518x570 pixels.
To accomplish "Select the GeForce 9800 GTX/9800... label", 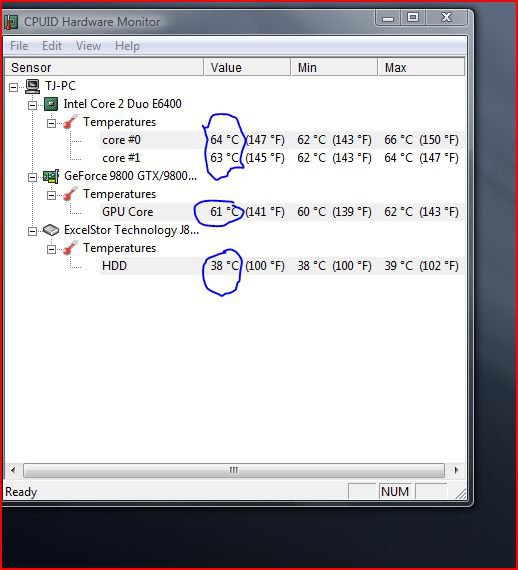I will (130, 176).
